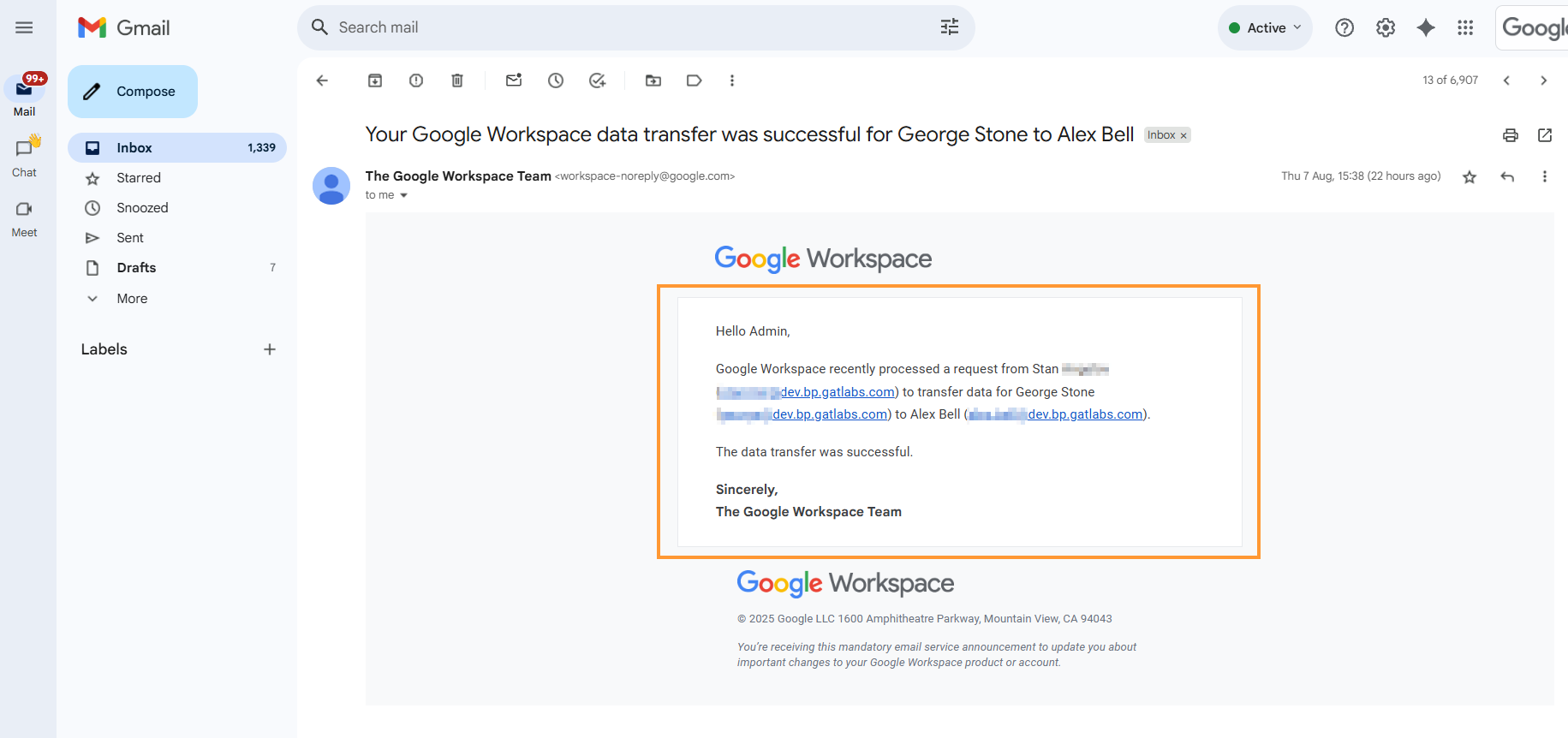Click the Gmail logo
The width and height of the screenshot is (1568, 738).
[124, 27]
